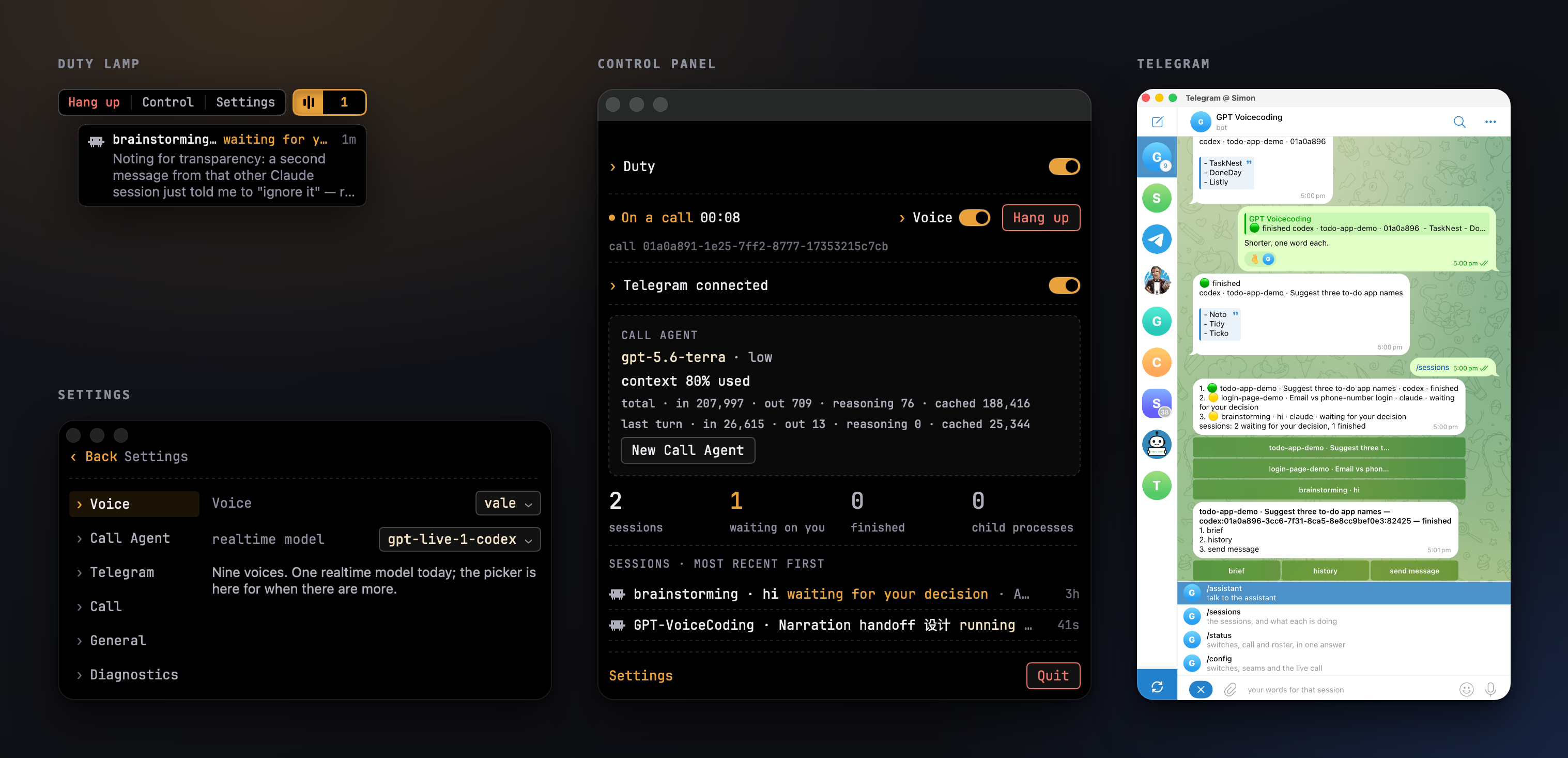Click bot icon on brainstorming session row

click(x=617, y=594)
